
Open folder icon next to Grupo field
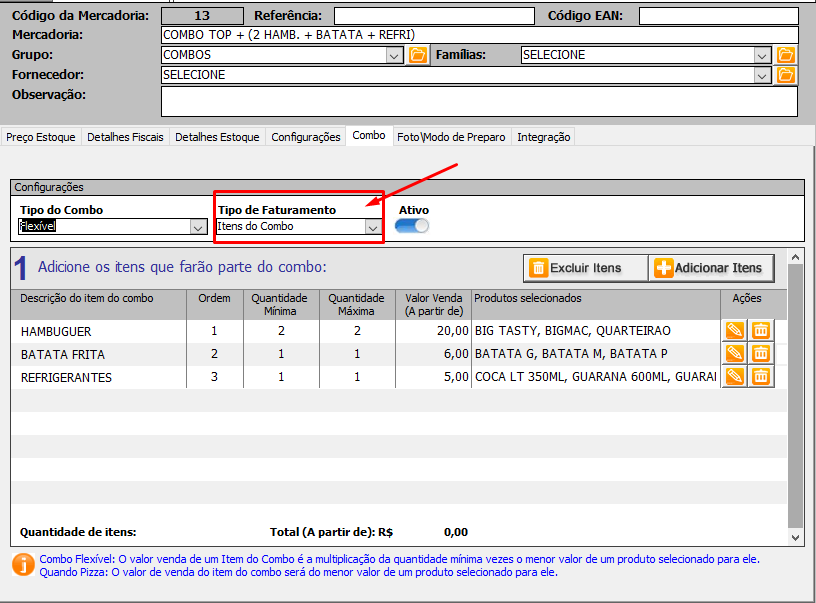418,55
